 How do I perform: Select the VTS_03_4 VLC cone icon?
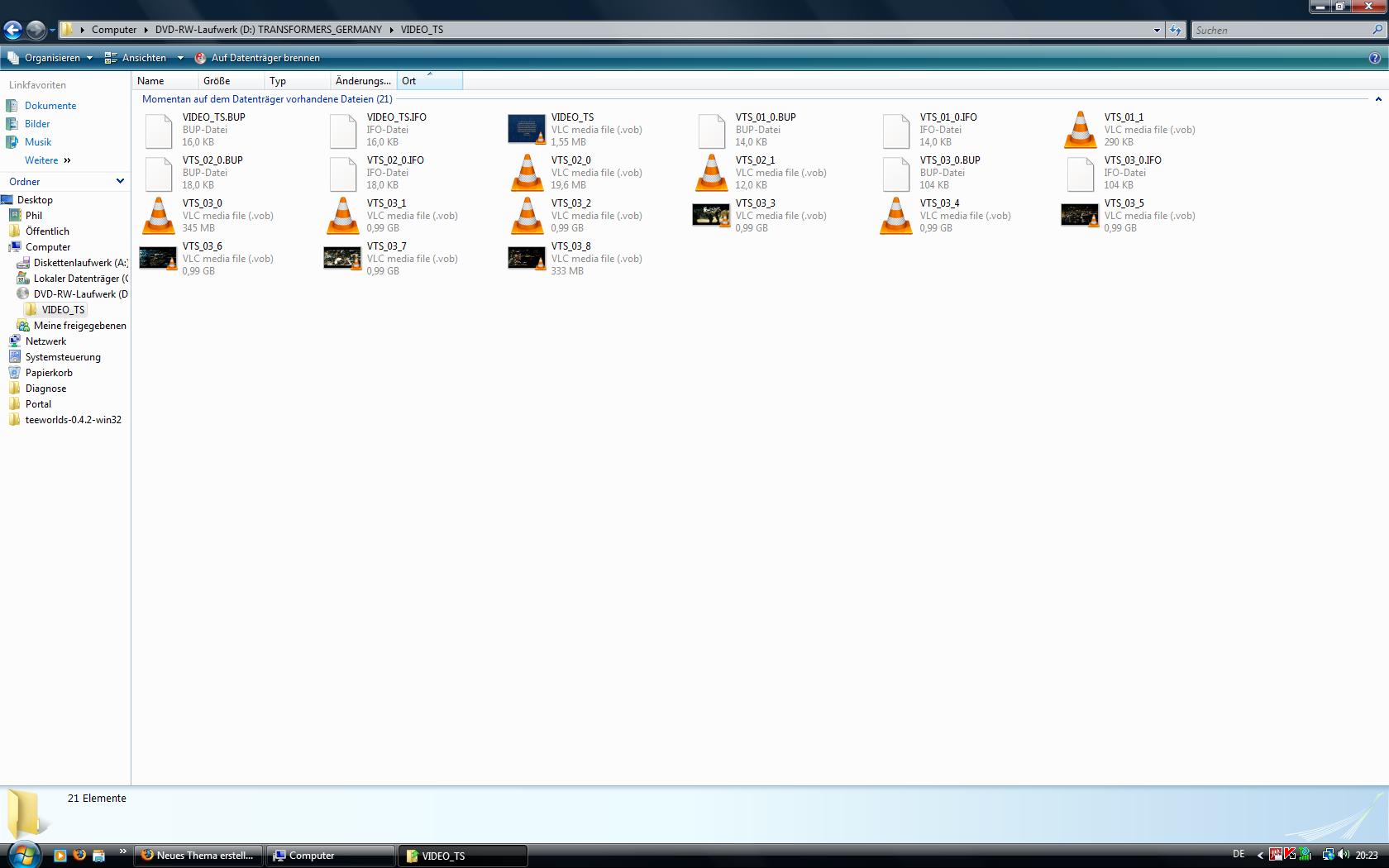tap(895, 216)
